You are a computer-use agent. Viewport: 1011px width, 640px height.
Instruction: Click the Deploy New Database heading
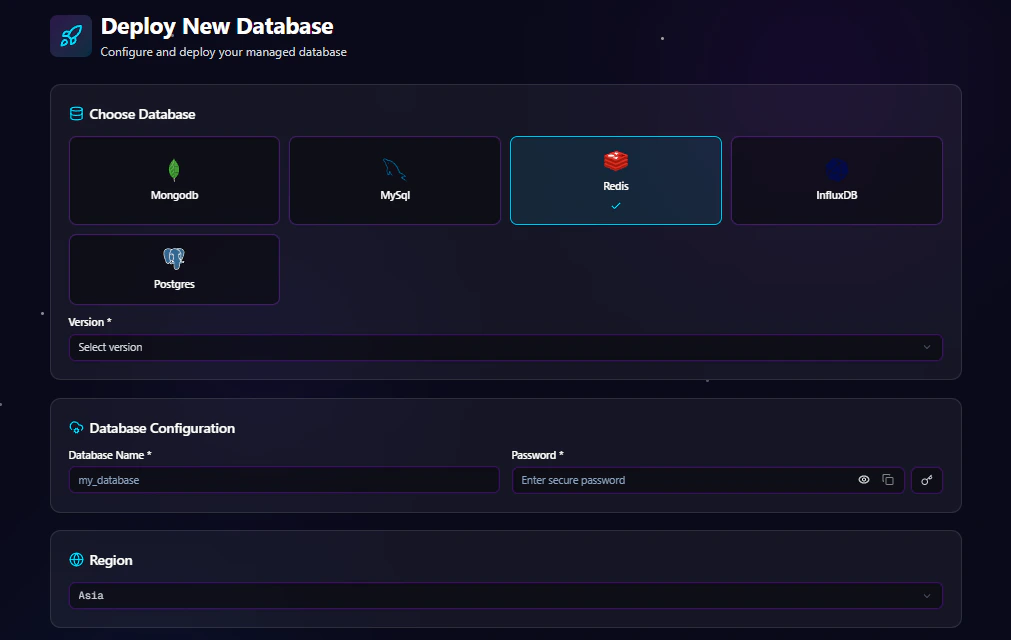(217, 26)
